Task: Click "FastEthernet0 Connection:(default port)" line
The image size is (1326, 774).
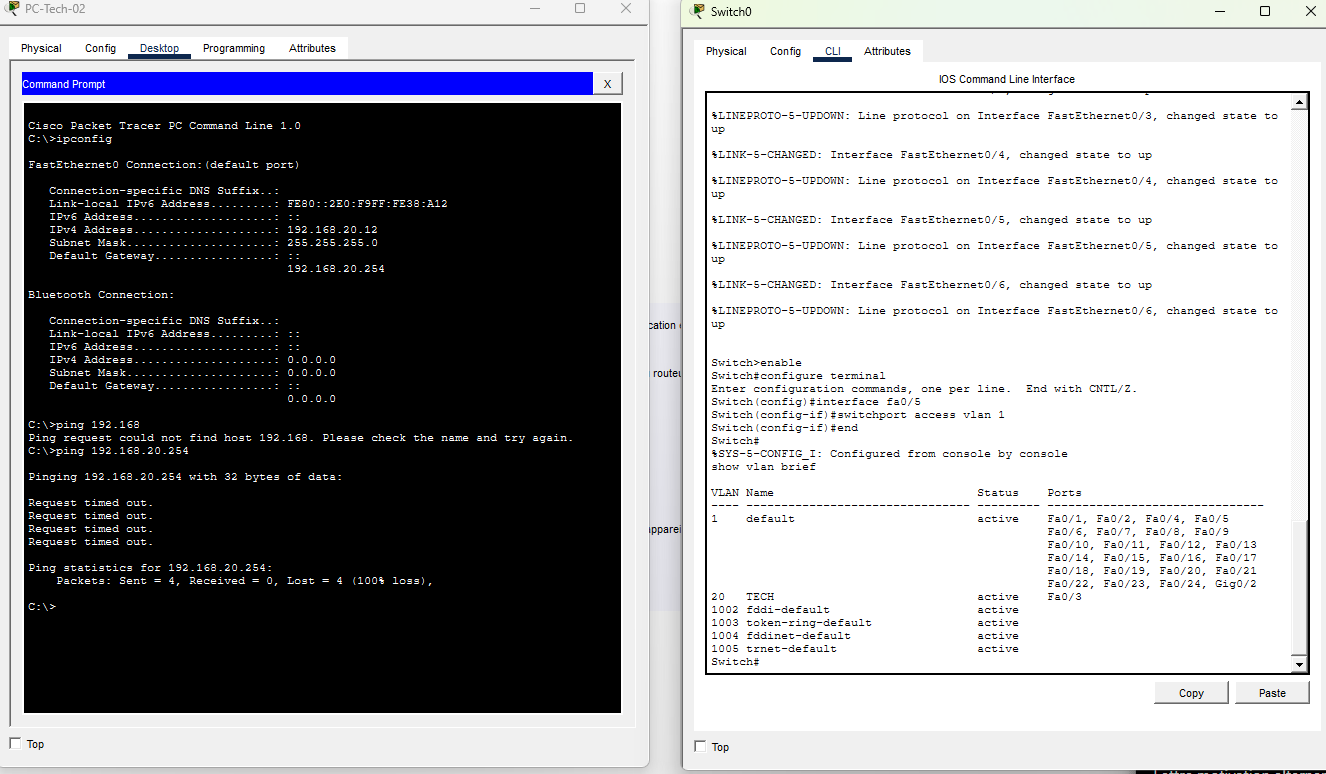Action: [163, 165]
